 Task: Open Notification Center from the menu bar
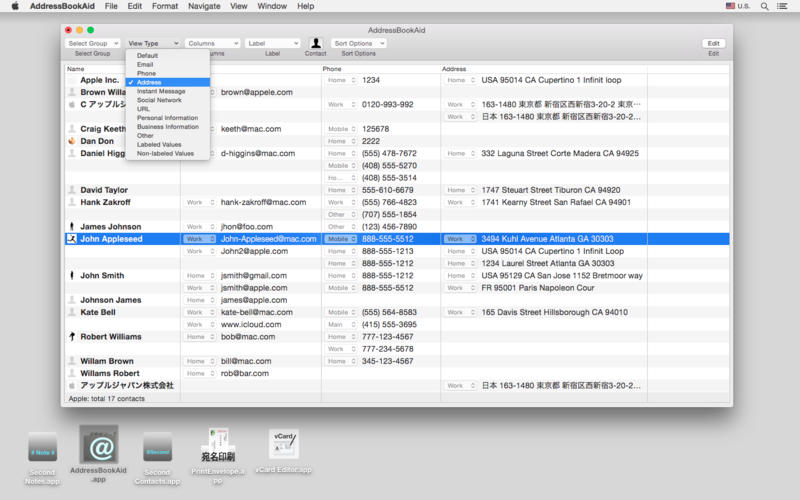(785, 6)
